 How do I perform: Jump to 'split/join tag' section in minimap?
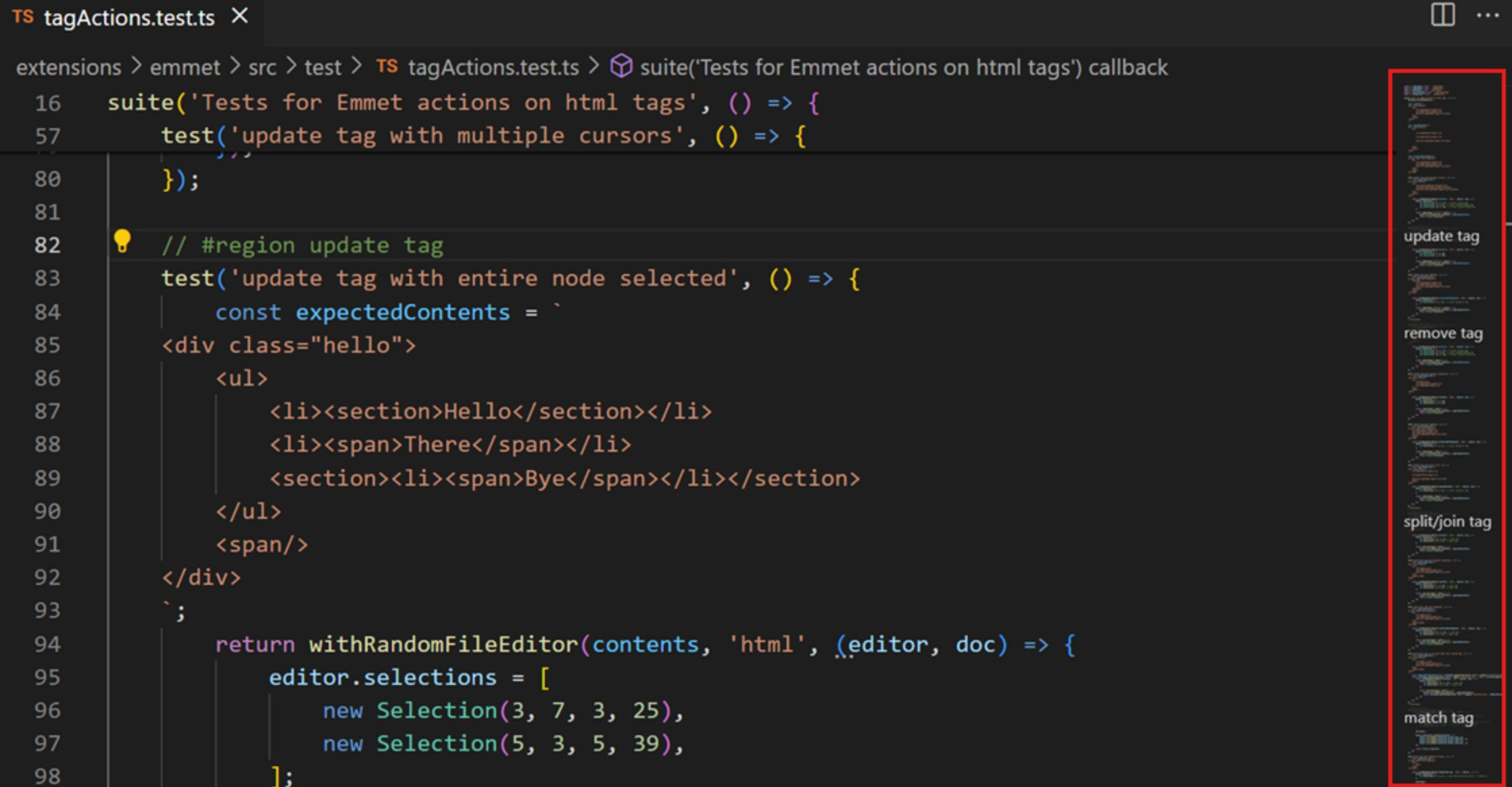click(1447, 522)
